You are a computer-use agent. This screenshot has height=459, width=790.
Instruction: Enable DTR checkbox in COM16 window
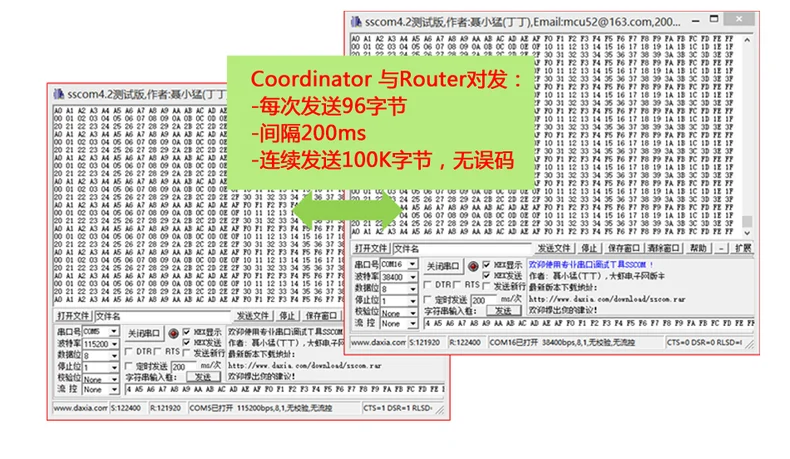[x=428, y=285]
